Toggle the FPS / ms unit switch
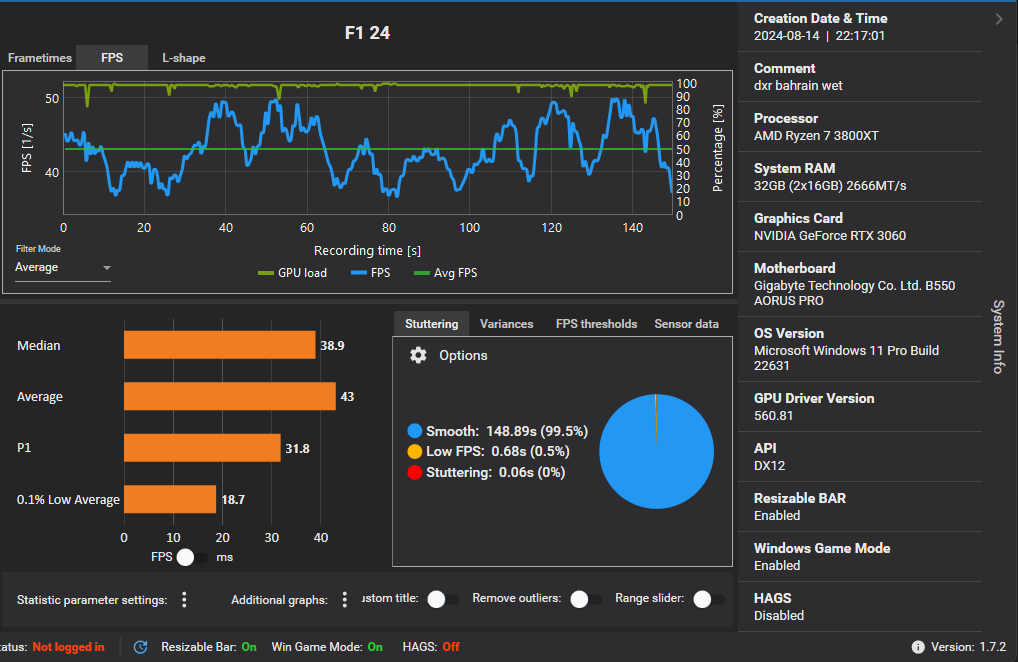 pyautogui.click(x=192, y=558)
